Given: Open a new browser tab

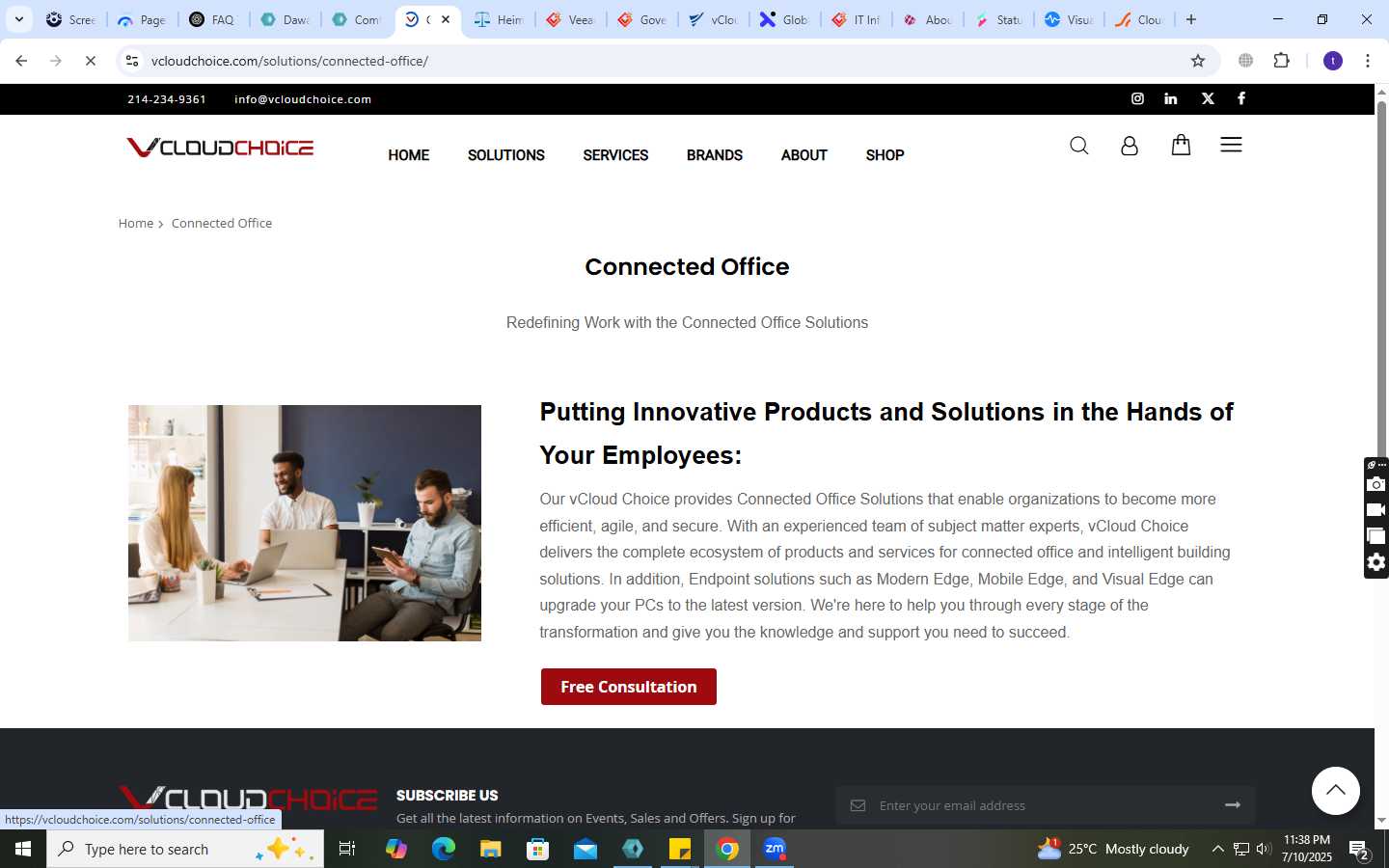Looking at the screenshot, I should pyautogui.click(x=1191, y=19).
